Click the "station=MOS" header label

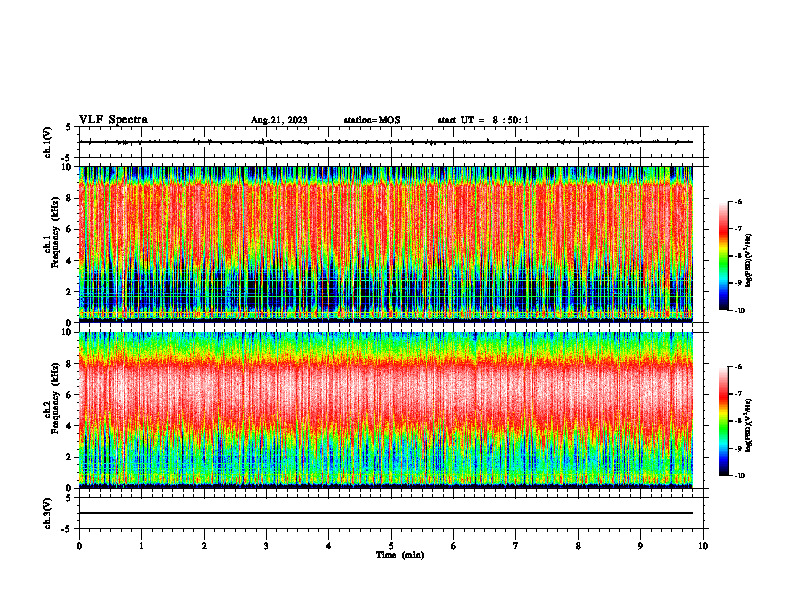tap(372, 120)
